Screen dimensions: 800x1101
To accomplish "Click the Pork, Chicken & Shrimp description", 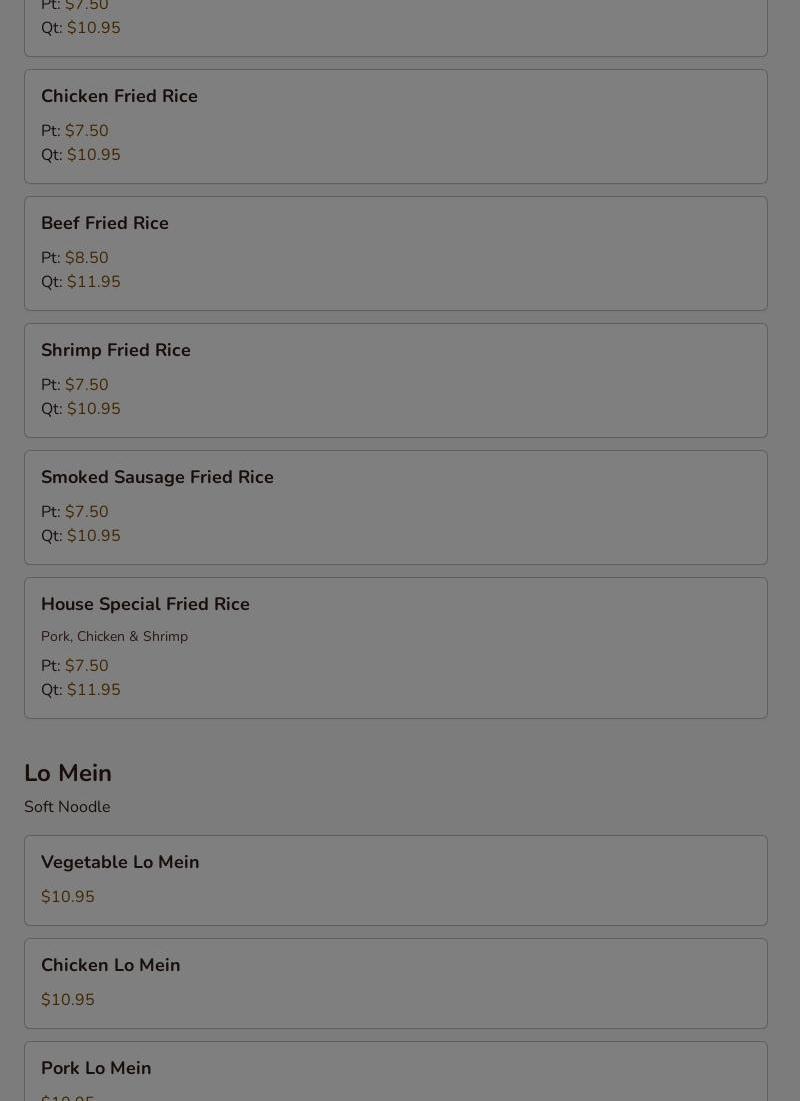I will coord(114,636).
